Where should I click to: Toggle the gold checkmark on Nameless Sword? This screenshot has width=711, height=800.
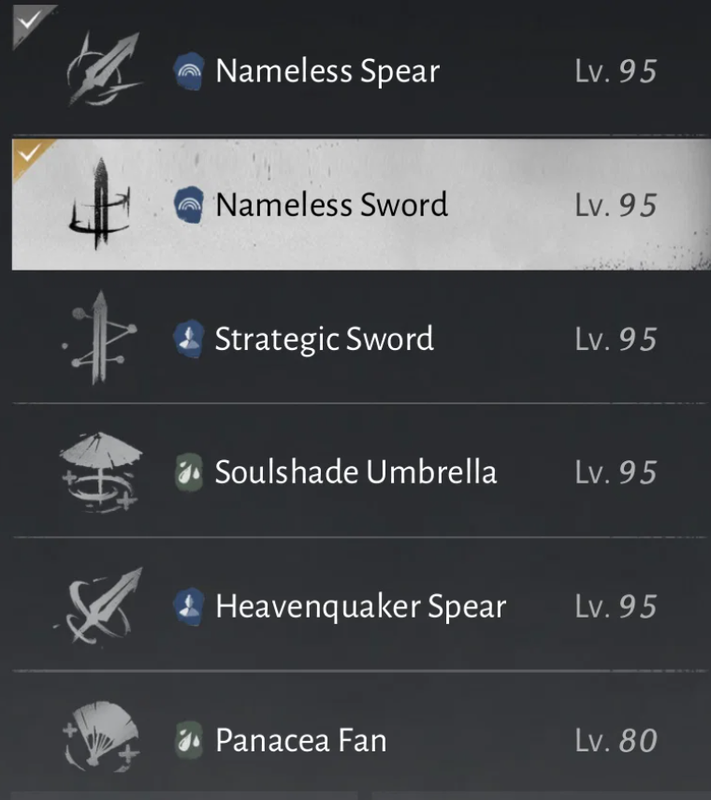(x=30, y=155)
